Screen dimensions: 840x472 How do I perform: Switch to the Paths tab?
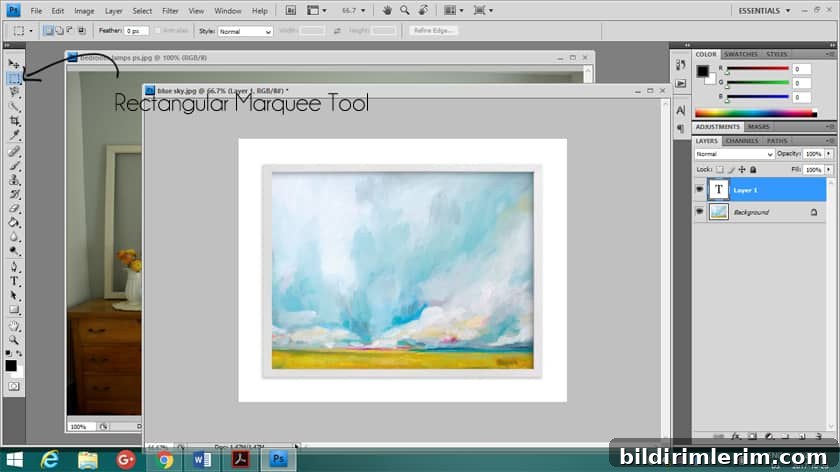pos(777,141)
